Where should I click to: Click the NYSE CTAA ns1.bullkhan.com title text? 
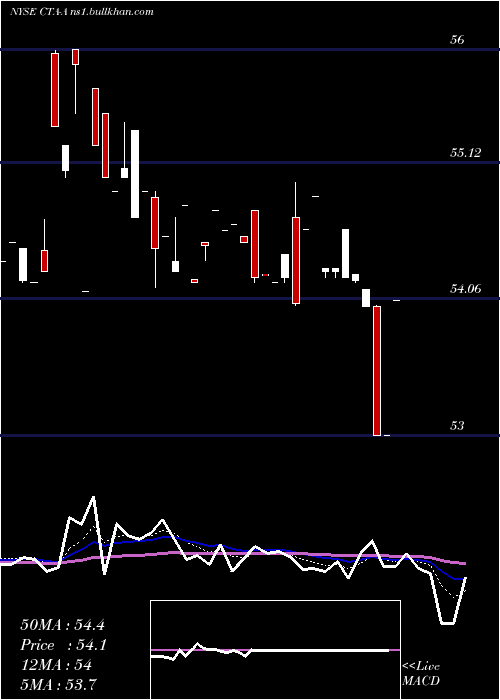[x=82, y=12]
